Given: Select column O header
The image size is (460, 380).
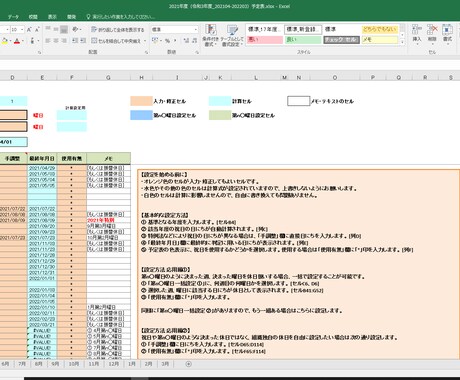Looking at the screenshot, I should (x=335, y=77).
